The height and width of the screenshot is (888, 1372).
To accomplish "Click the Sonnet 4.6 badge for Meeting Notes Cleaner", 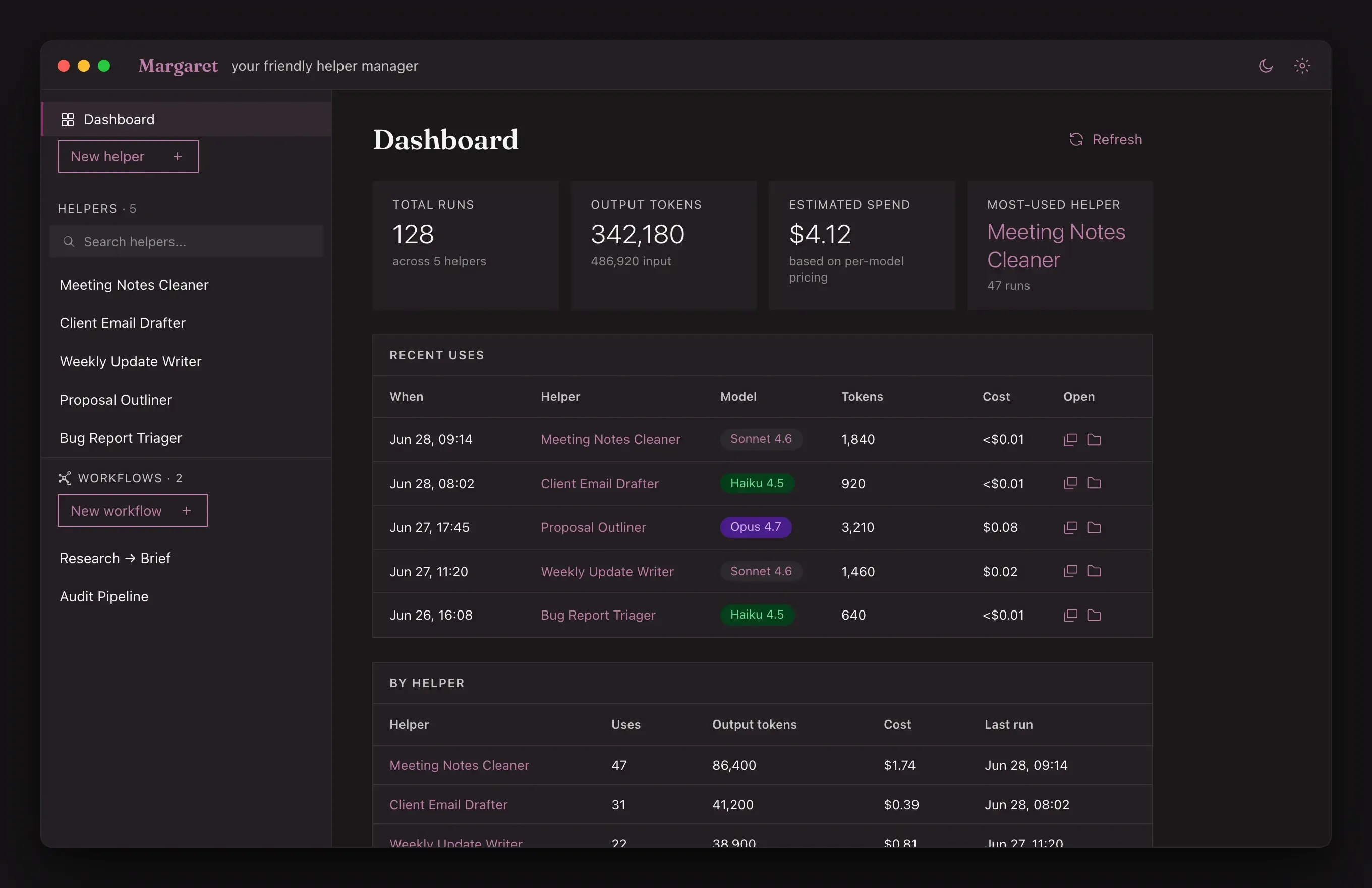I will pyautogui.click(x=761, y=439).
